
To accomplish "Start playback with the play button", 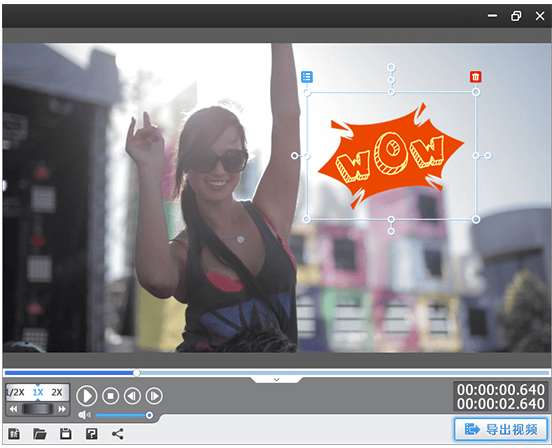I will 87,396.
